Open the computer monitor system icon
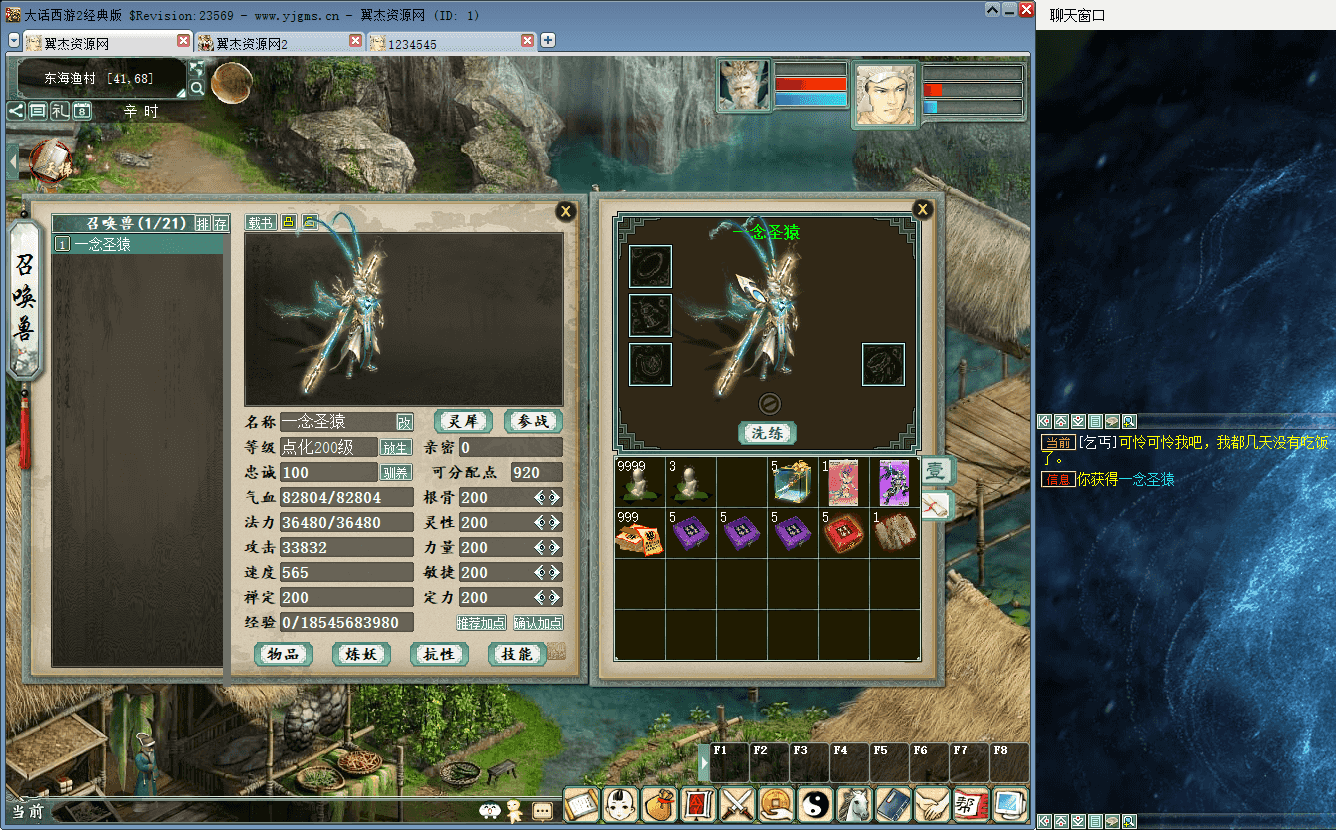The width and height of the screenshot is (1336, 830). pyautogui.click(x=1010, y=804)
